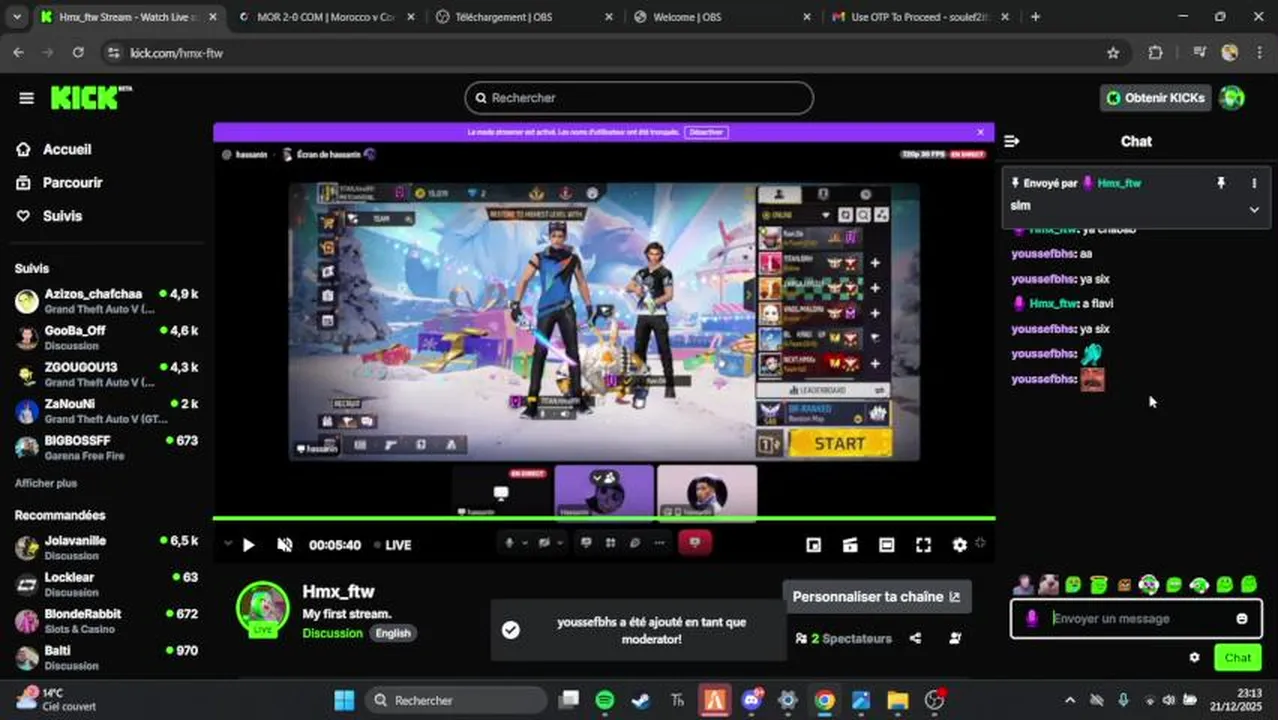Expand the microphone options arrow
This screenshot has height=720, width=1278.
click(524, 543)
